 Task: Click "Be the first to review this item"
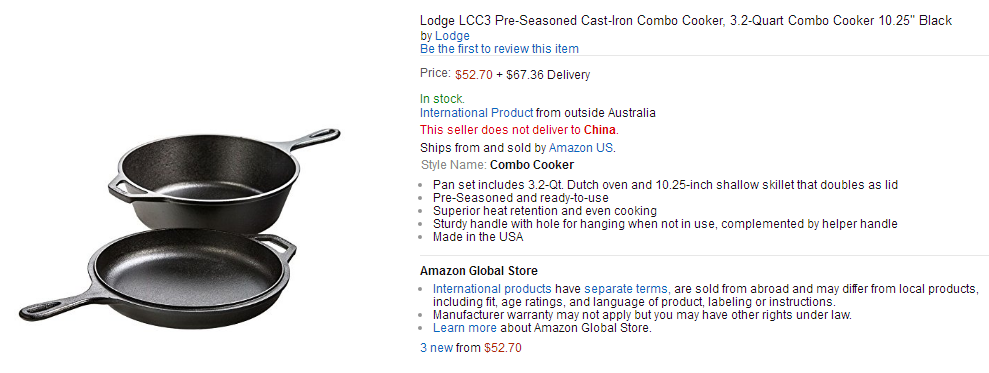pyautogui.click(x=500, y=49)
